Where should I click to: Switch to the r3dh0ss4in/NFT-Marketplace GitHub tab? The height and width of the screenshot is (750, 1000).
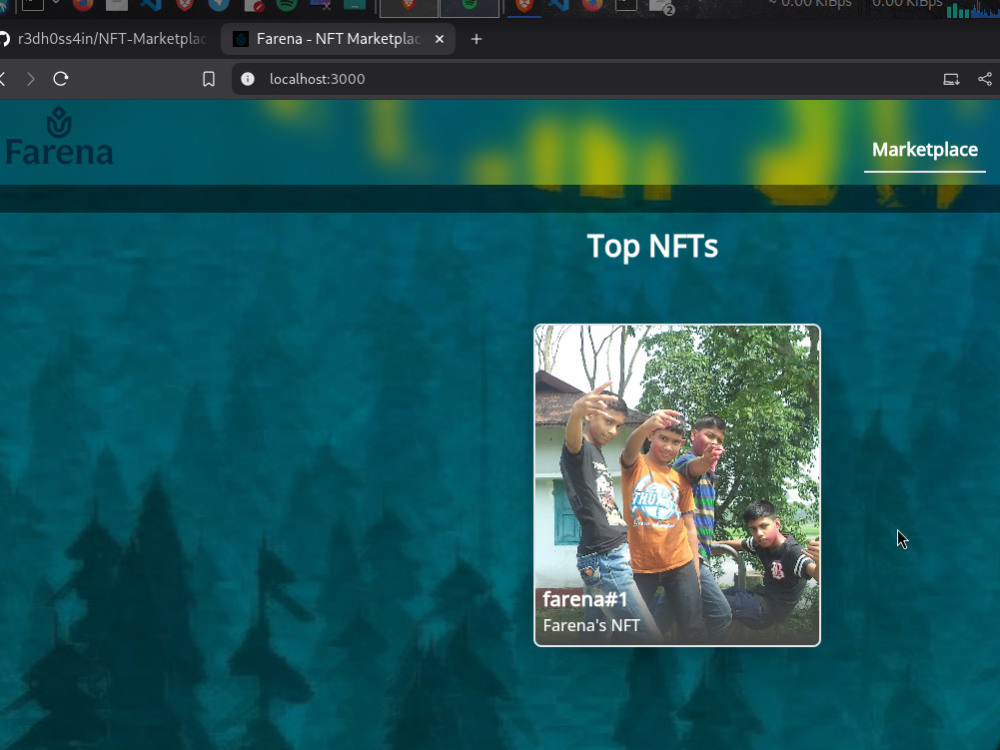[105, 39]
